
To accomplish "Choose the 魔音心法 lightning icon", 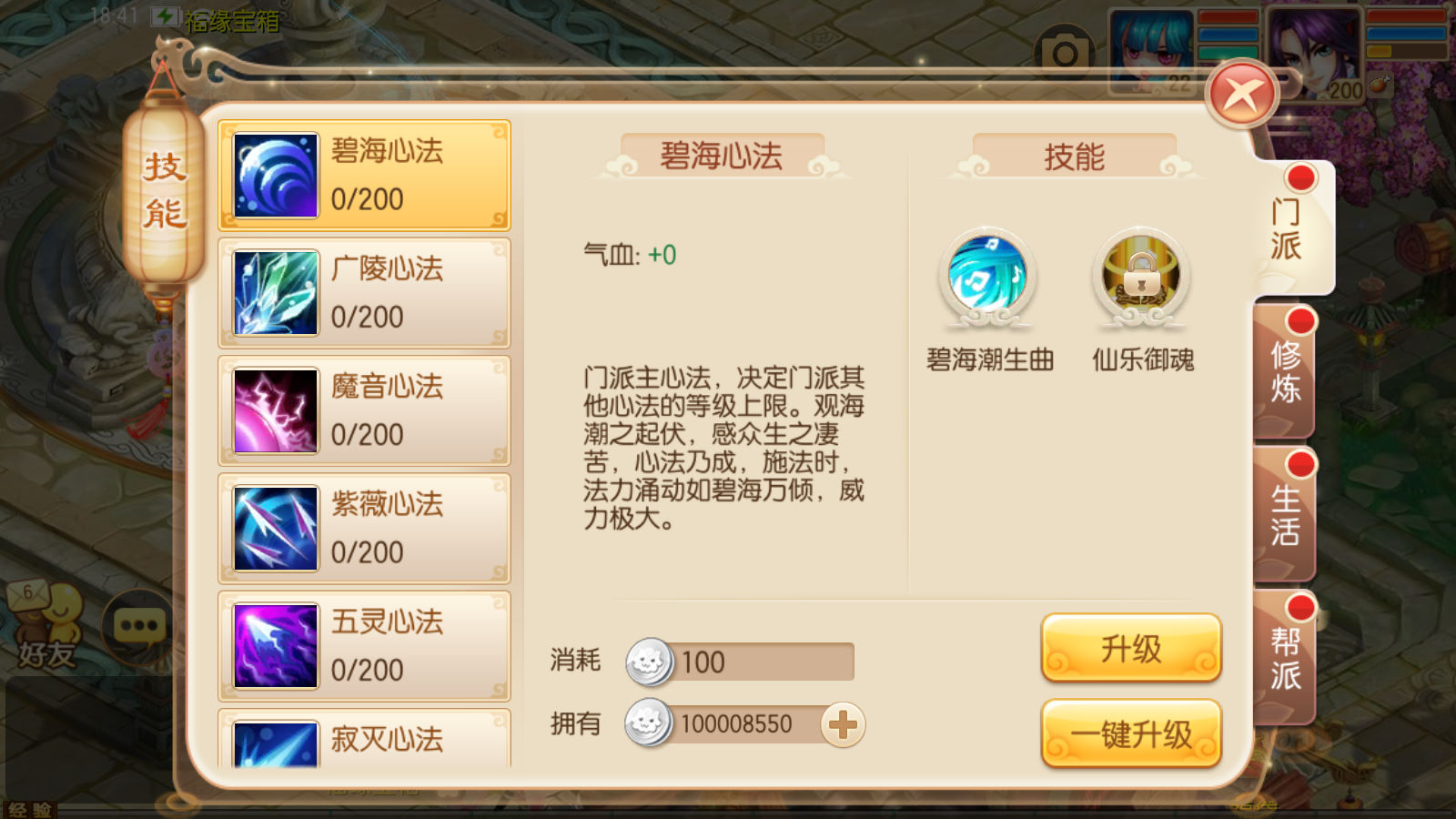I will click(x=276, y=410).
